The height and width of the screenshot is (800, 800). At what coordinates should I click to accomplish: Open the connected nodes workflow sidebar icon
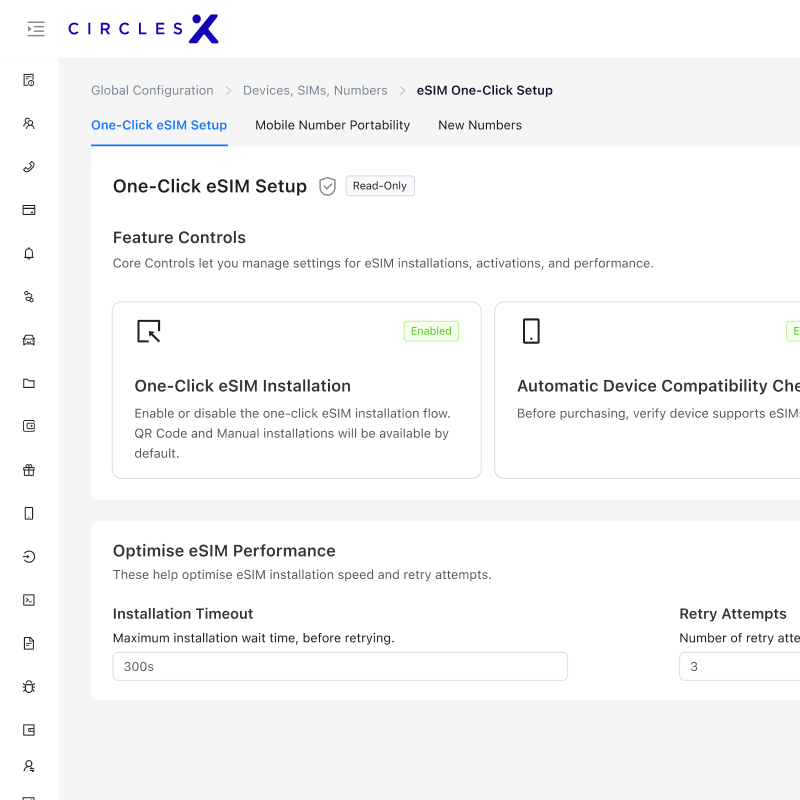click(x=29, y=297)
